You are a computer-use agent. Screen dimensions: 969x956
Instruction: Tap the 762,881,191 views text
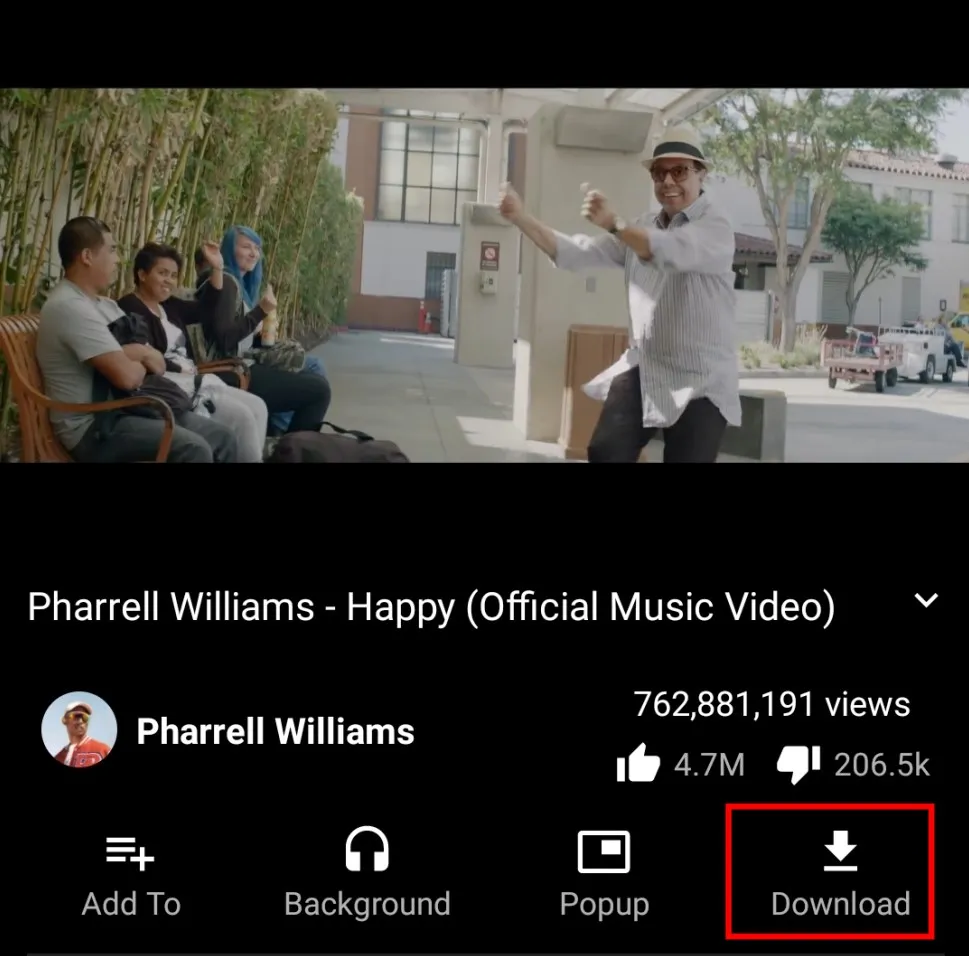tap(772, 704)
